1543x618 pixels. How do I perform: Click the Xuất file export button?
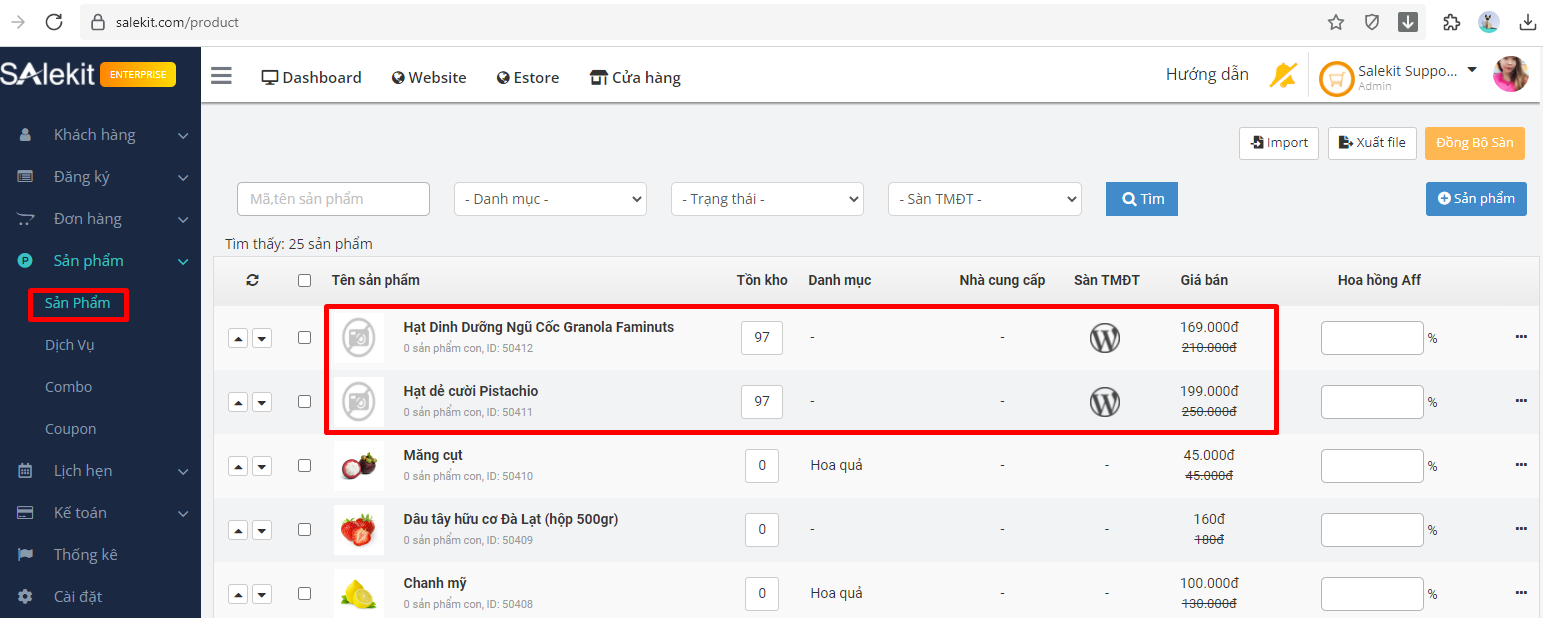pos(1371,143)
